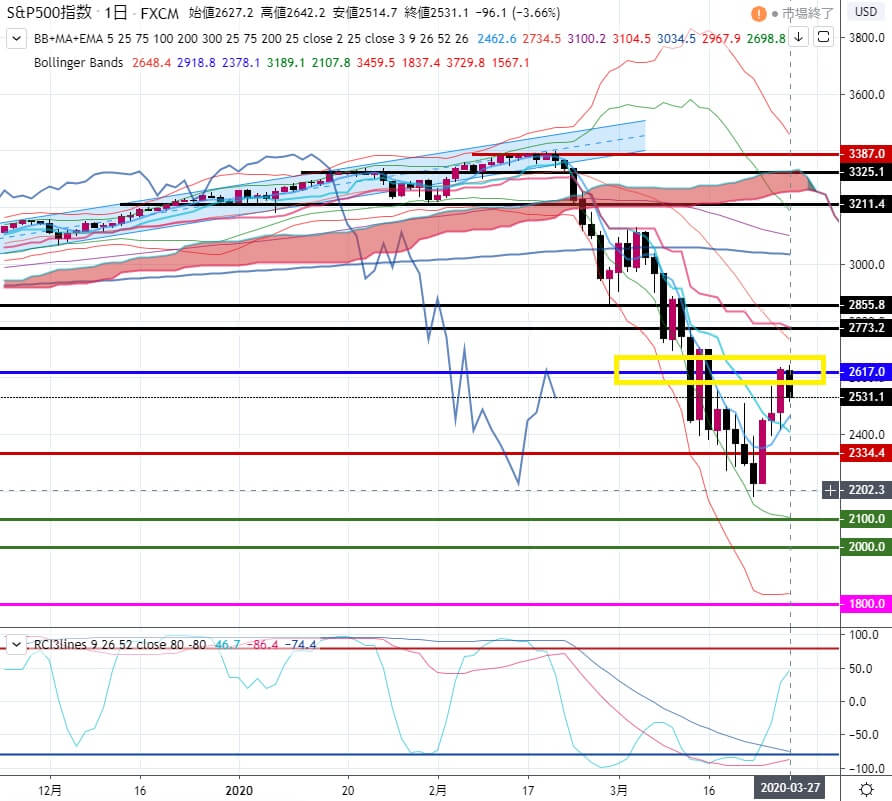
Task: Click the 3211.4 price label
Action: pyautogui.click(x=866, y=204)
